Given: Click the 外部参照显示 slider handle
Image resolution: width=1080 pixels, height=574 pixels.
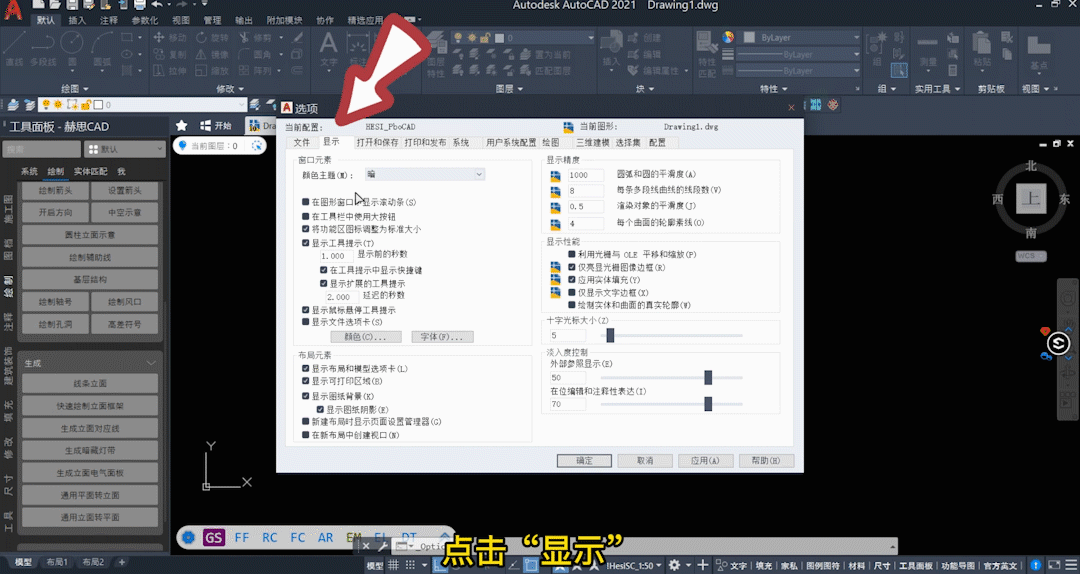Looking at the screenshot, I should pyautogui.click(x=707, y=378).
